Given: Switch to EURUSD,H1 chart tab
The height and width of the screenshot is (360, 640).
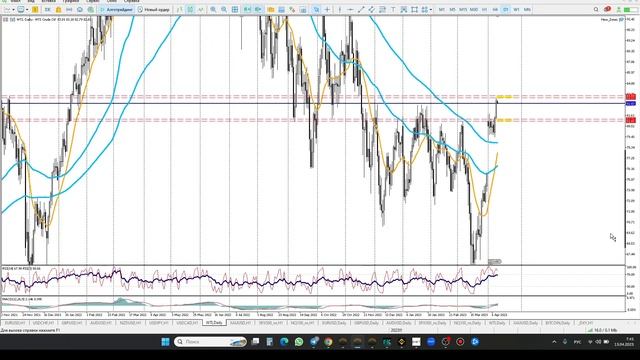Looking at the screenshot, I should 15,323.
